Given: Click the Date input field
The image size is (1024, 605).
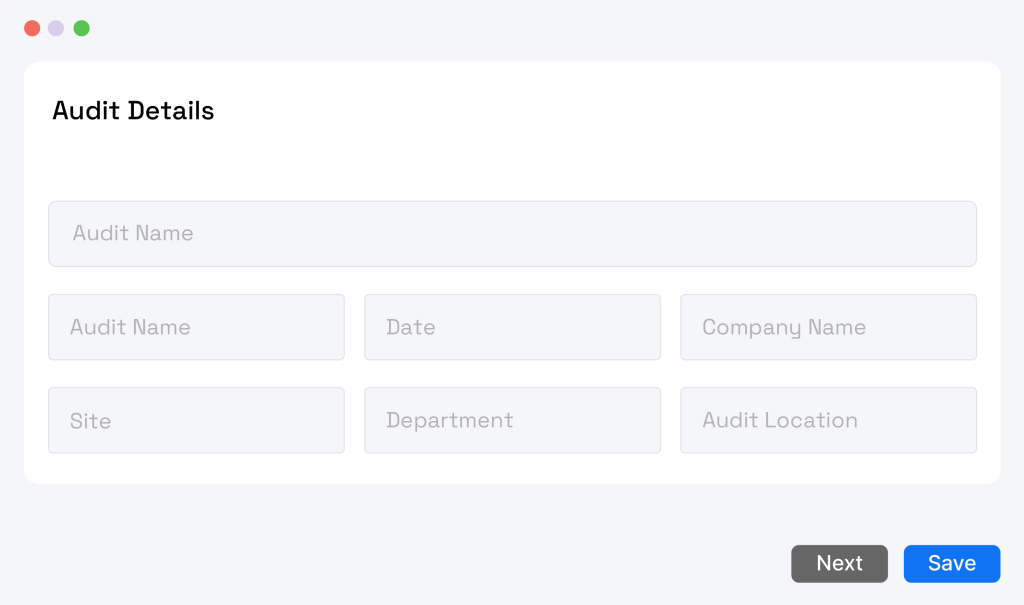Looking at the screenshot, I should [512, 327].
